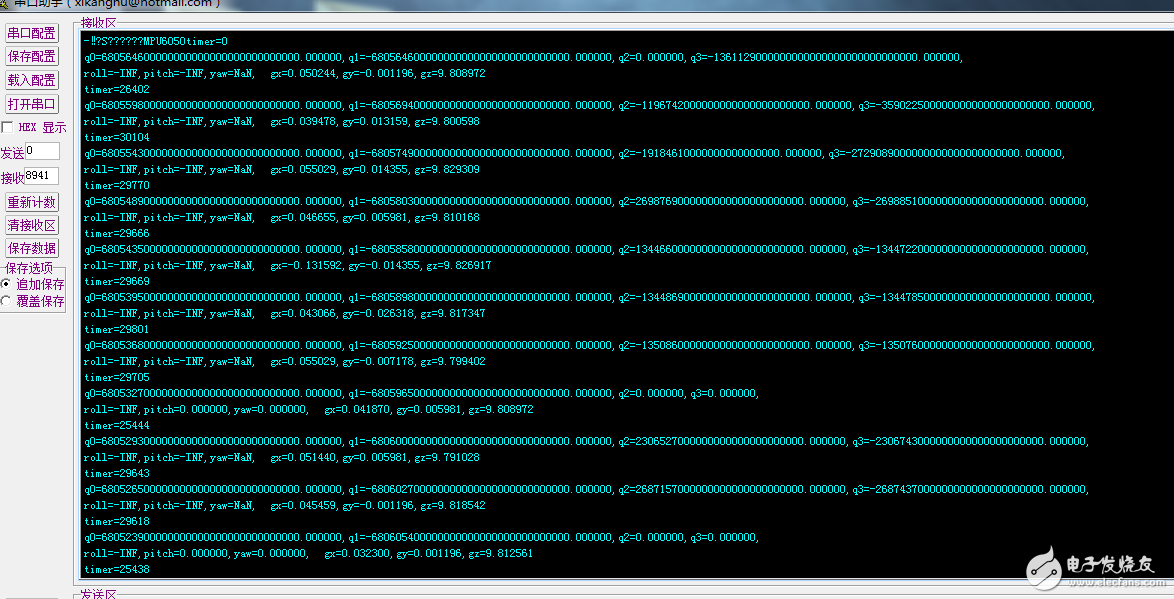Click the 保存选项 group label
Image resolution: width=1174 pixels, height=599 pixels.
click(x=30, y=268)
